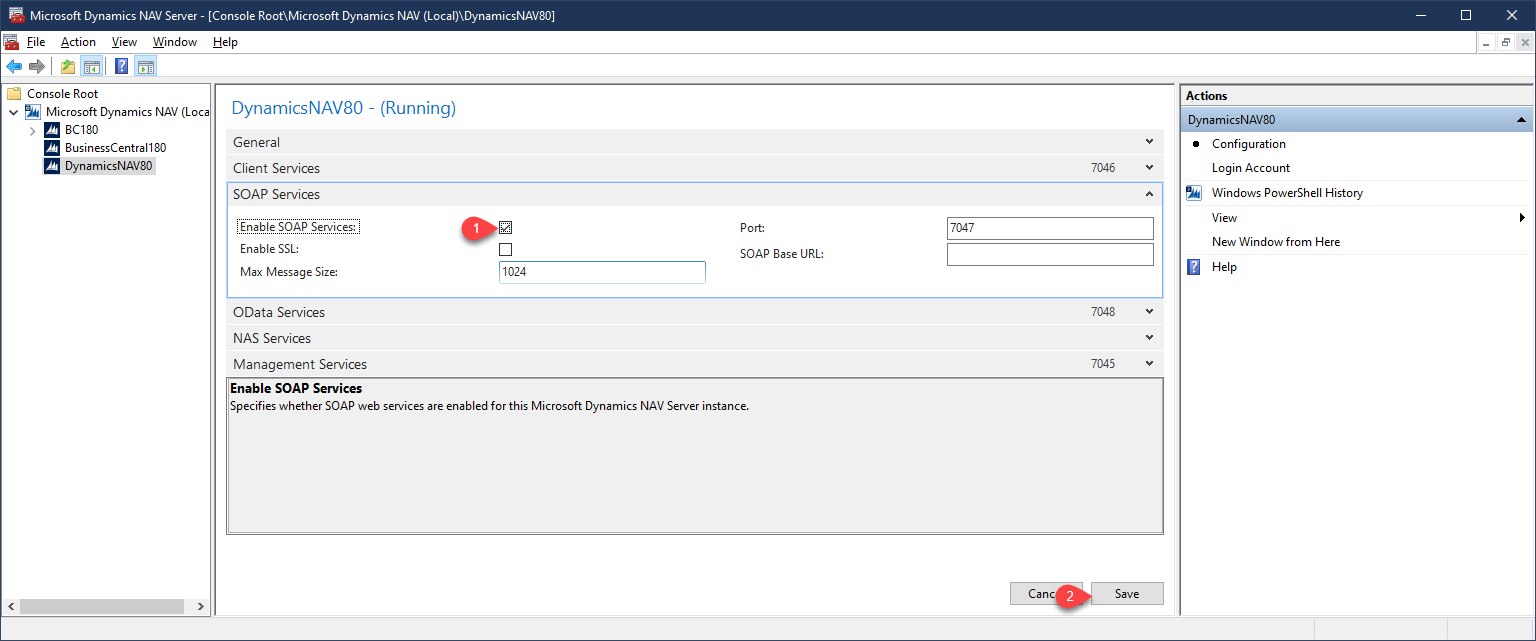1536x641 pixels.
Task: Open Login Account in Actions pane
Action: click(x=1250, y=168)
